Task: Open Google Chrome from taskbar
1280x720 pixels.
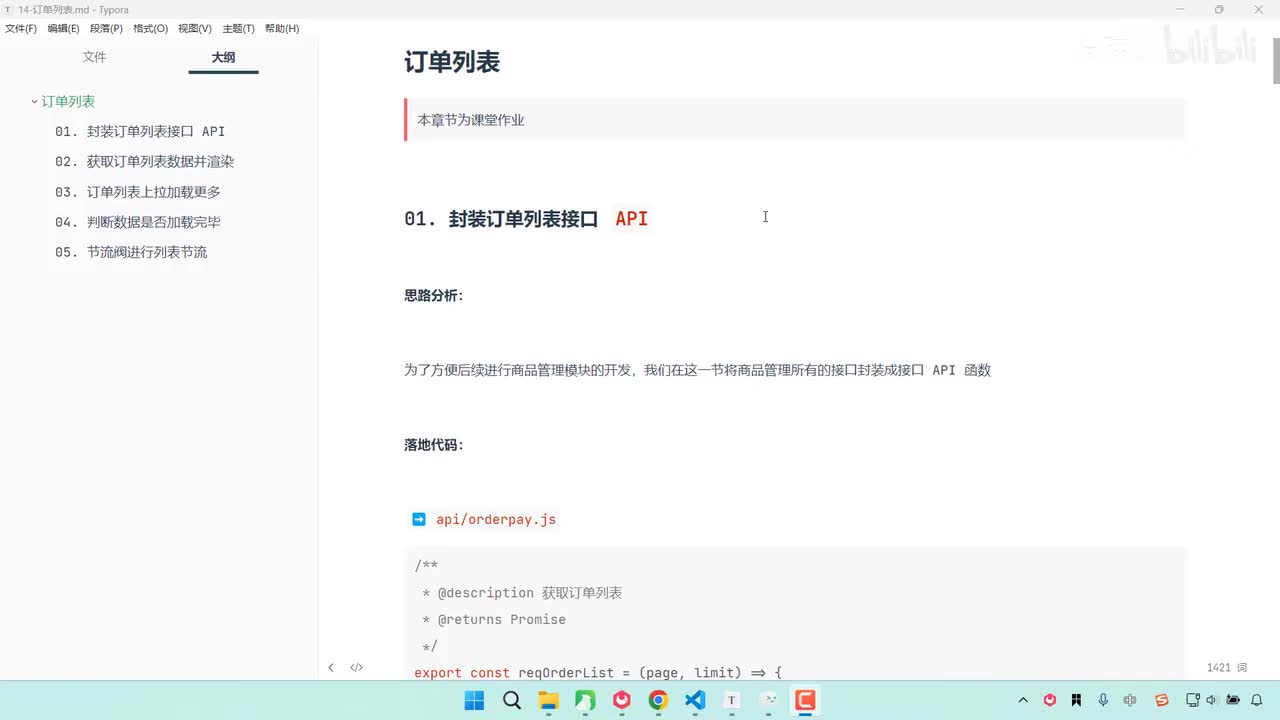Action: pyautogui.click(x=658, y=700)
